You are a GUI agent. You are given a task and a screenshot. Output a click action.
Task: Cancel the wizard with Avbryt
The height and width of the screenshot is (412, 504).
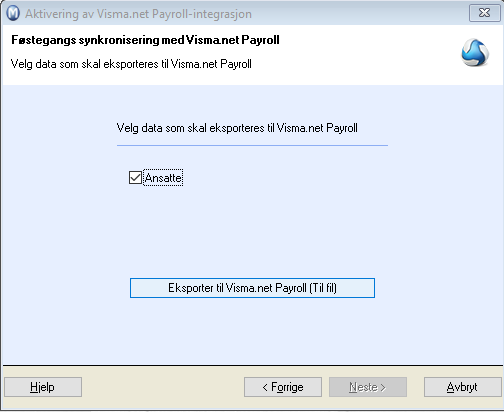pos(463,387)
